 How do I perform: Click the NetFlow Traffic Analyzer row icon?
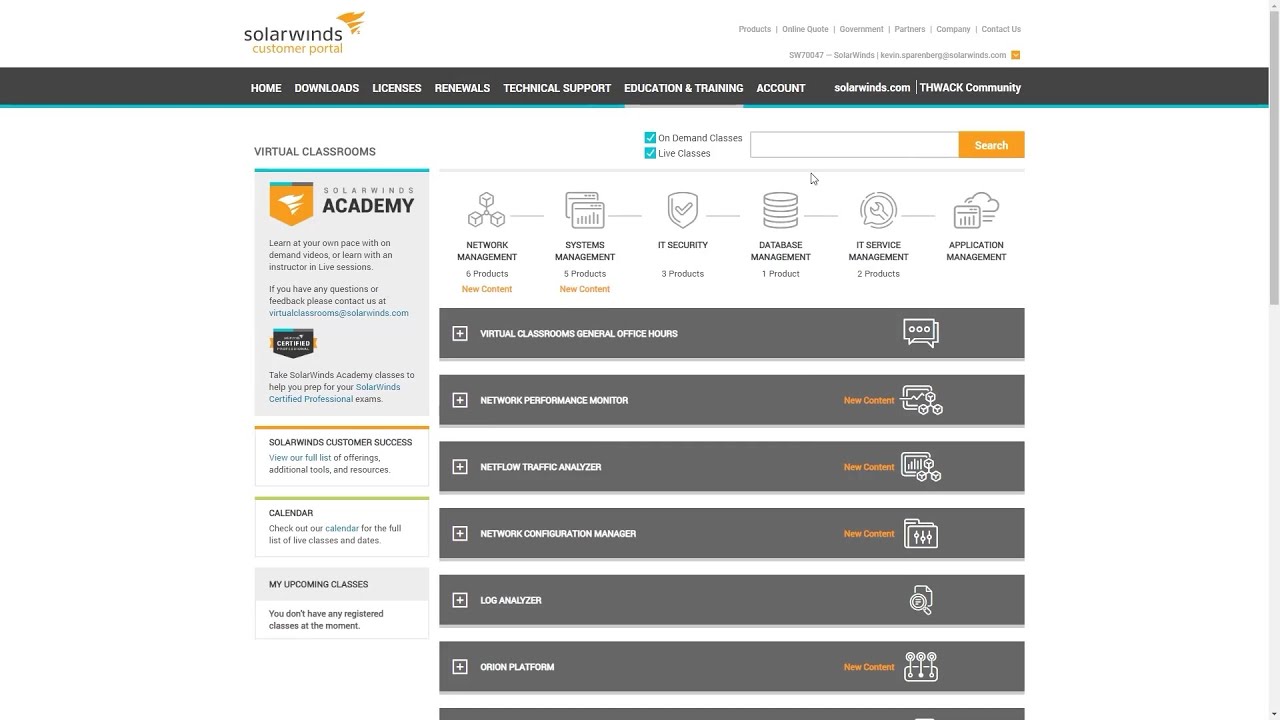click(x=921, y=467)
